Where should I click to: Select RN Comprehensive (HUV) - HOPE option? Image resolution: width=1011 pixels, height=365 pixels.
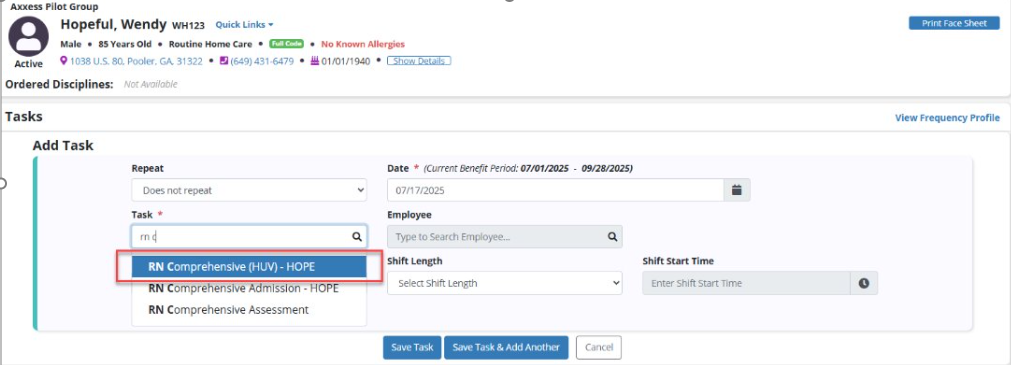coord(249,267)
